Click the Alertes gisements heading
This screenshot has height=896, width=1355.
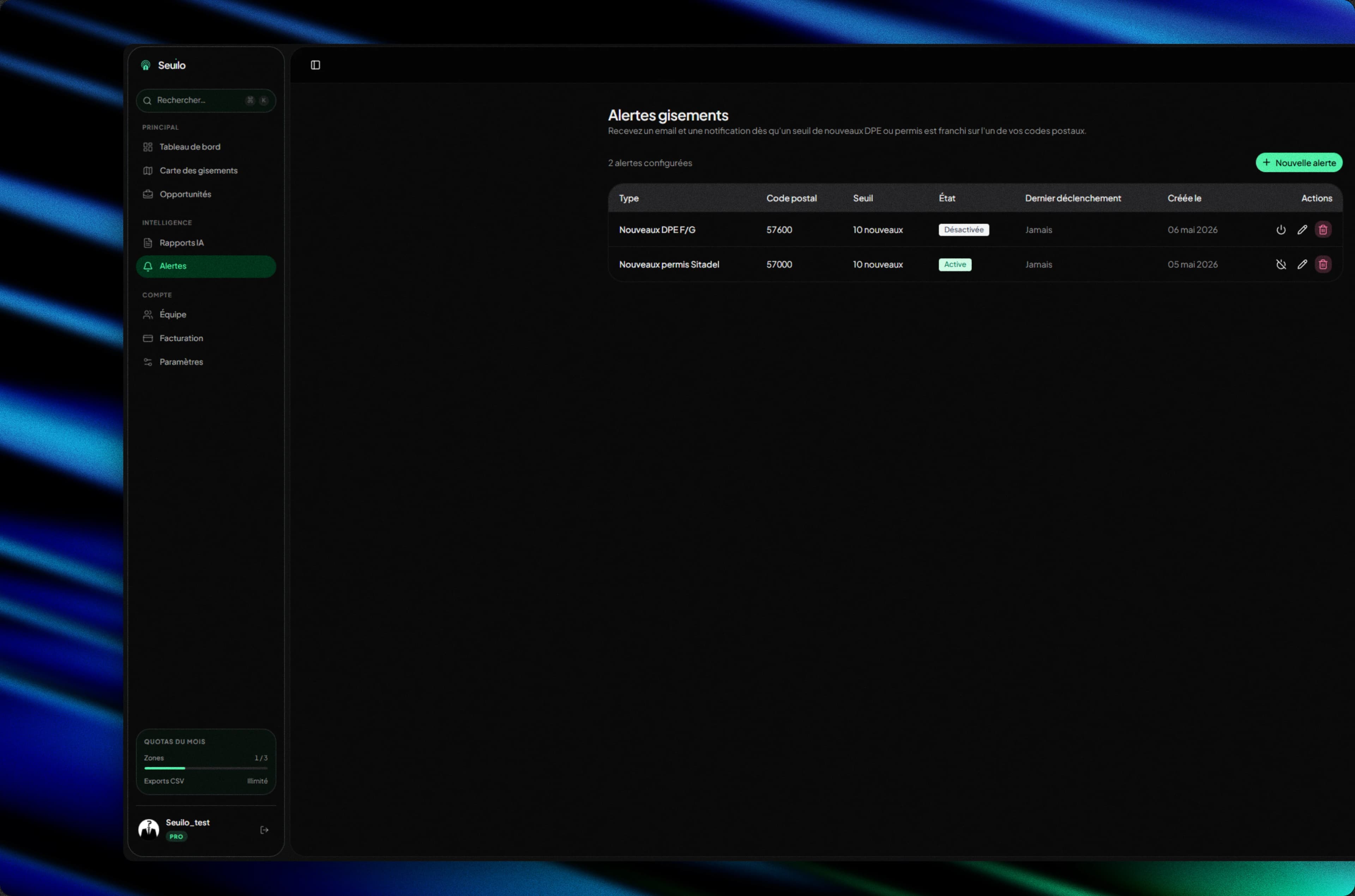click(668, 115)
